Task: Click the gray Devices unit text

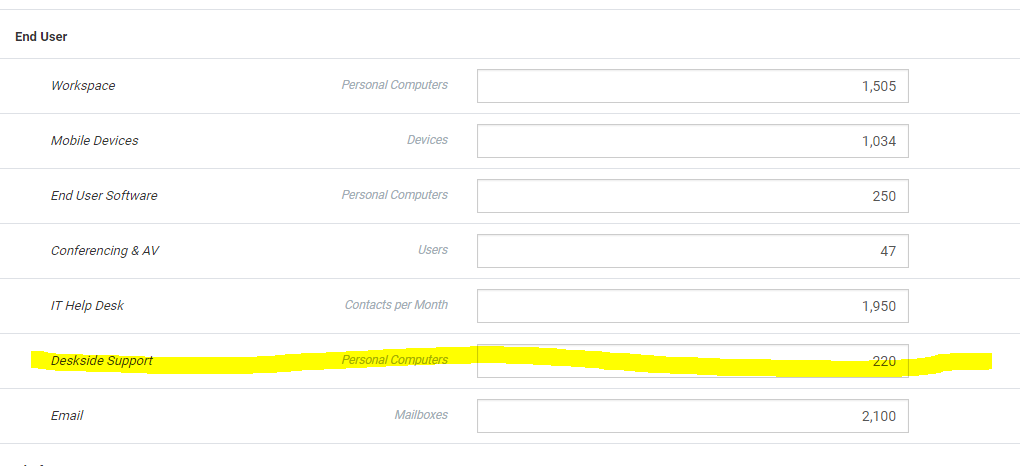Action: [x=427, y=140]
